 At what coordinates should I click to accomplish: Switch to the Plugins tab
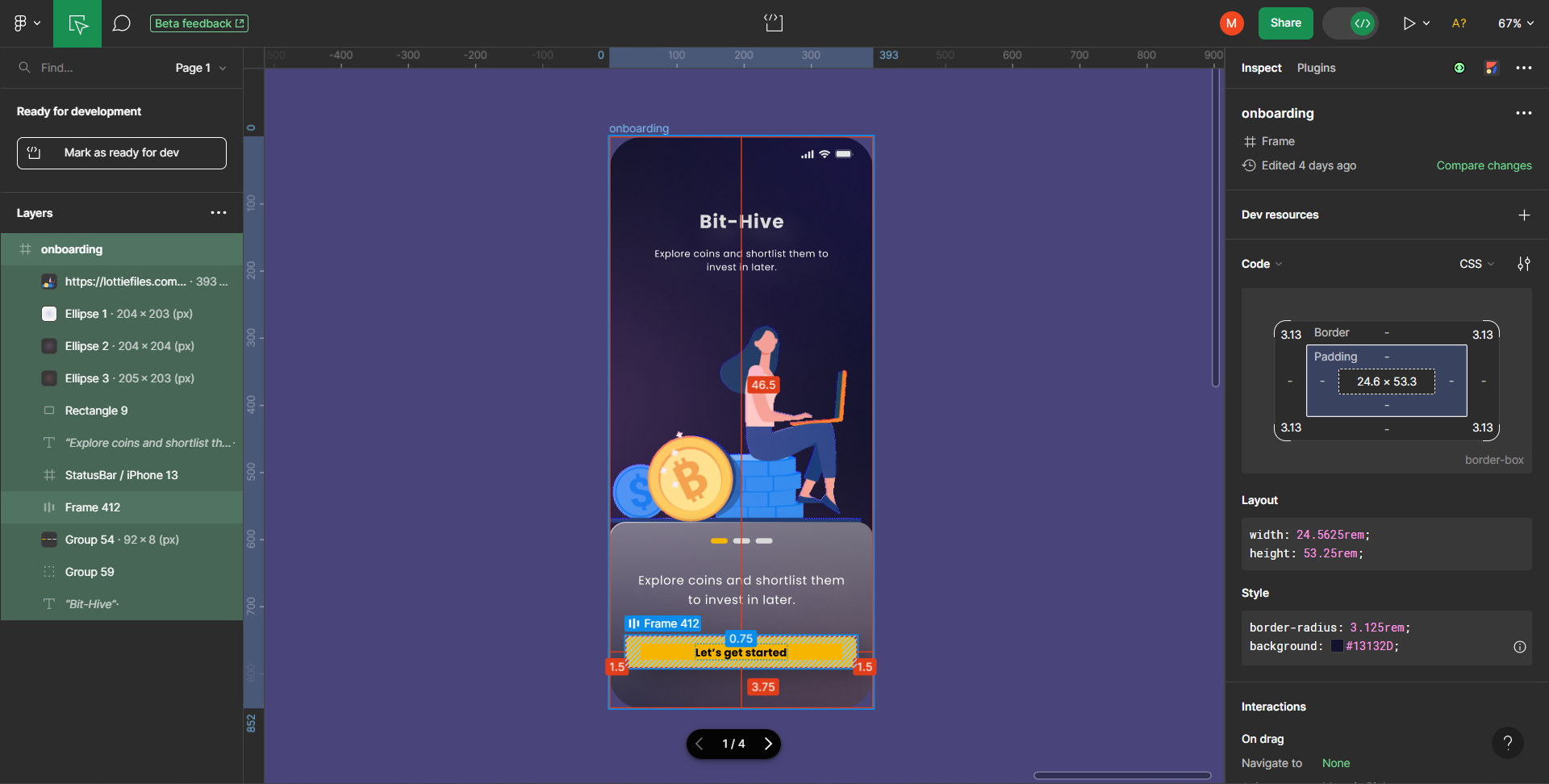click(1316, 69)
